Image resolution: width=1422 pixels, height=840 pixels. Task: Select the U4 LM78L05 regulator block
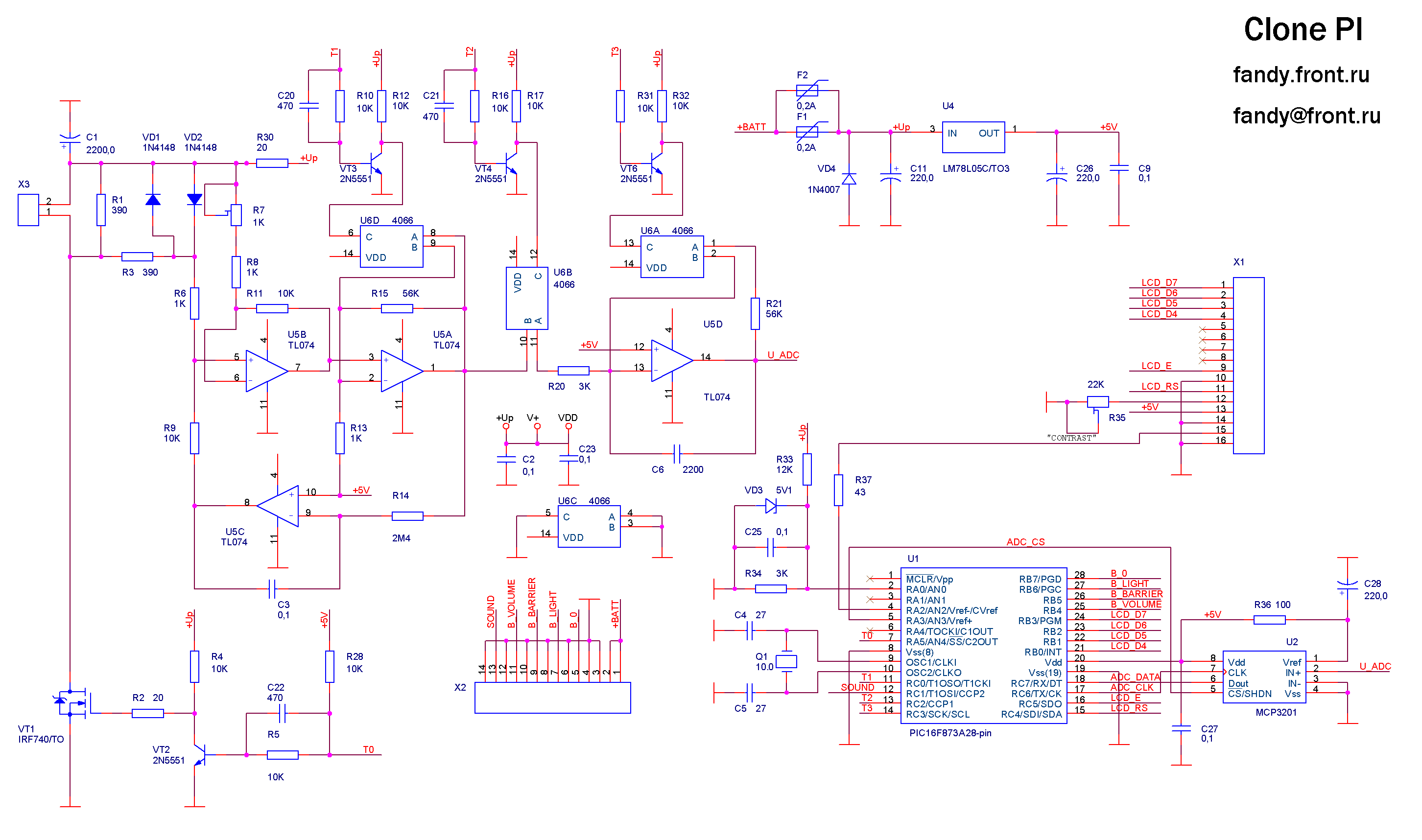click(973, 137)
